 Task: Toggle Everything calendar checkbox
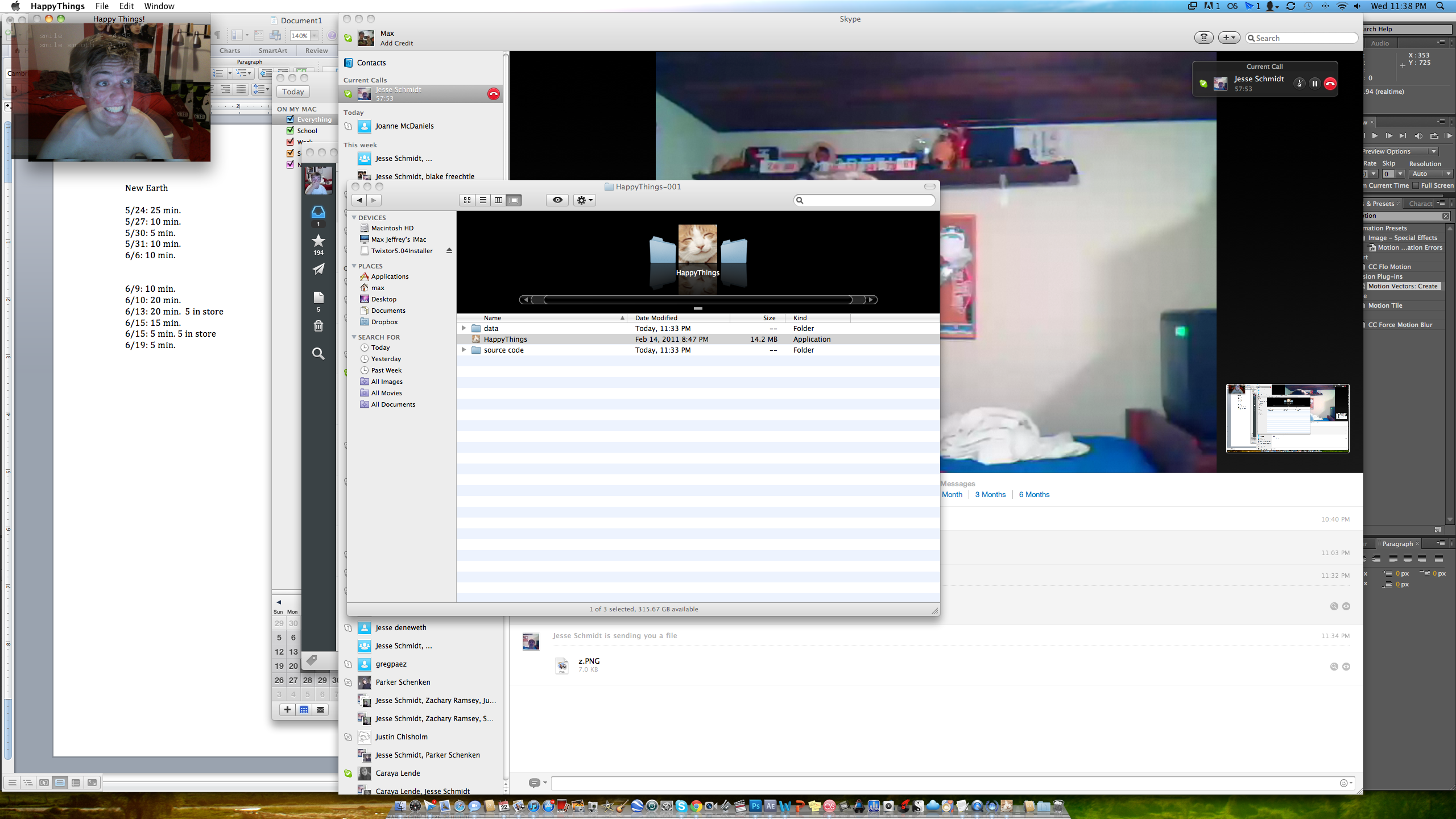290,119
